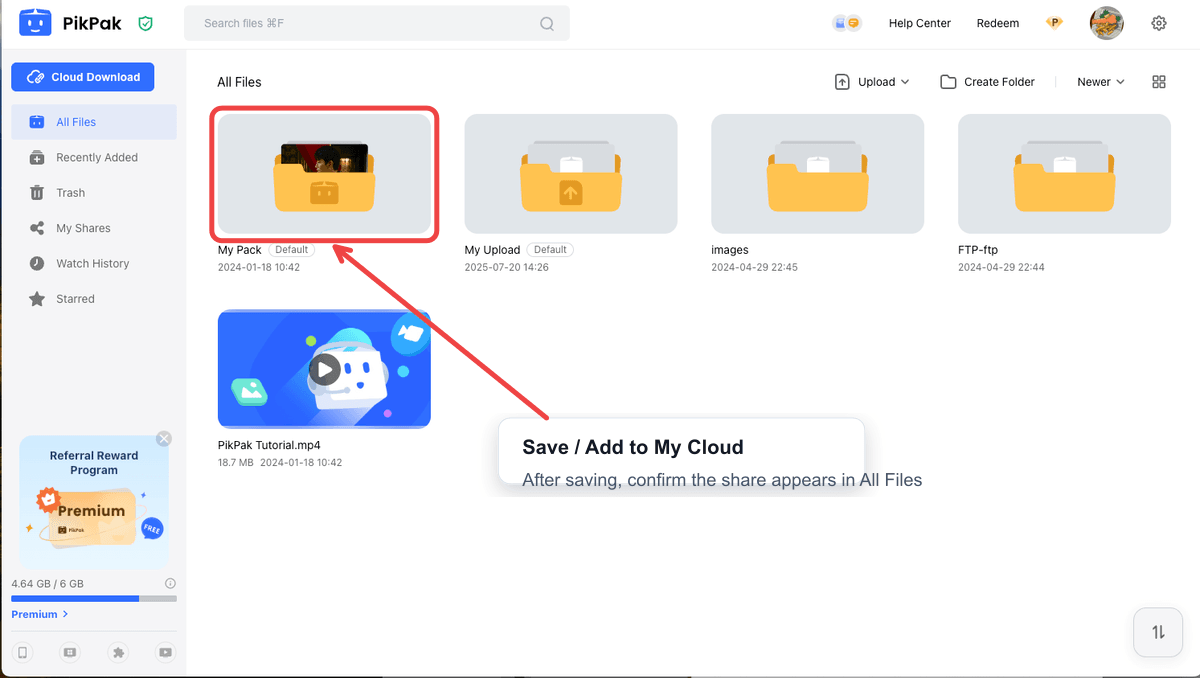
Task: Play the PikPak Tutorial.mp4 video
Action: click(x=324, y=370)
